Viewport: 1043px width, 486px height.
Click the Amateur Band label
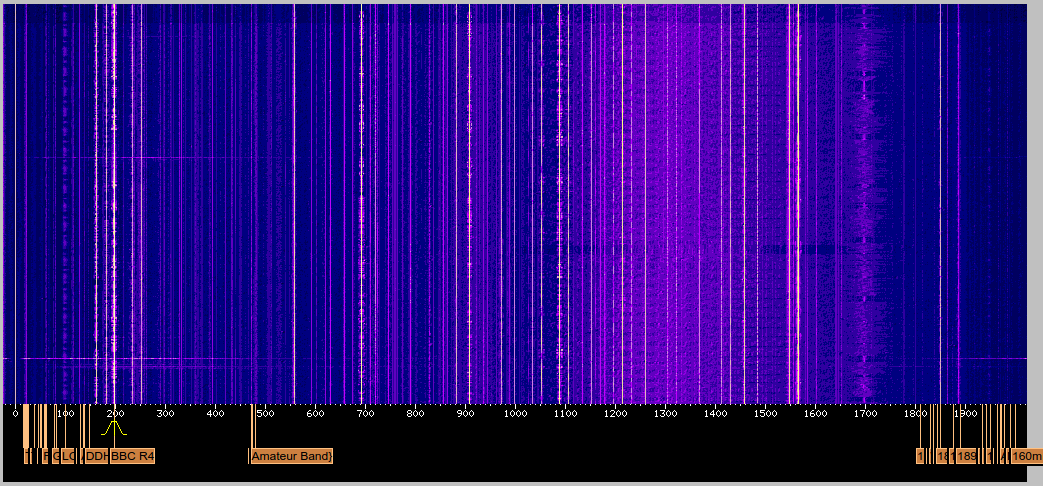291,457
